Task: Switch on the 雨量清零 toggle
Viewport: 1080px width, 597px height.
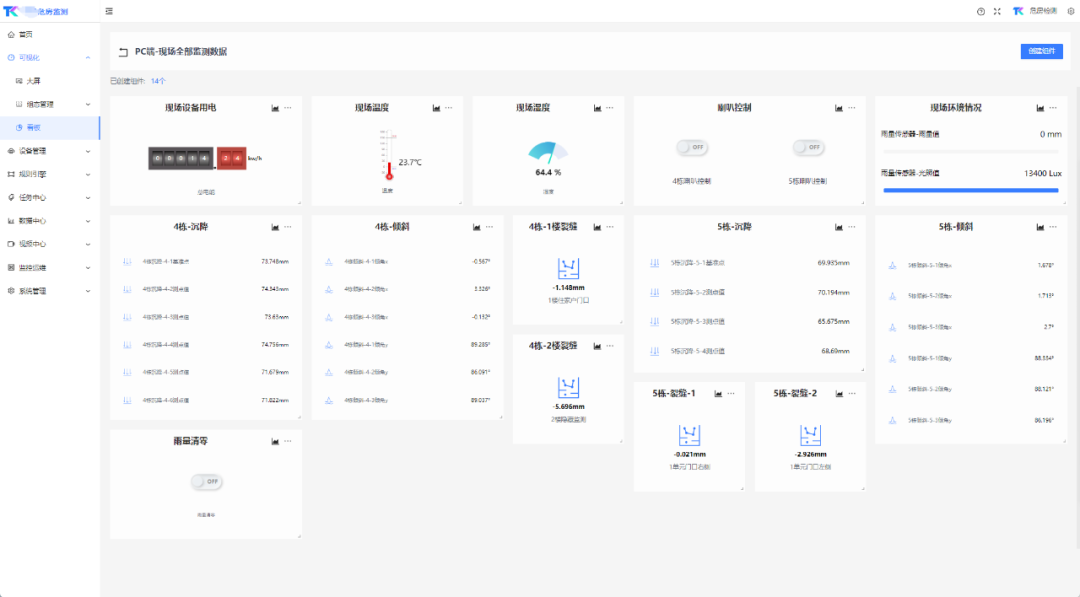Action: pos(206,482)
